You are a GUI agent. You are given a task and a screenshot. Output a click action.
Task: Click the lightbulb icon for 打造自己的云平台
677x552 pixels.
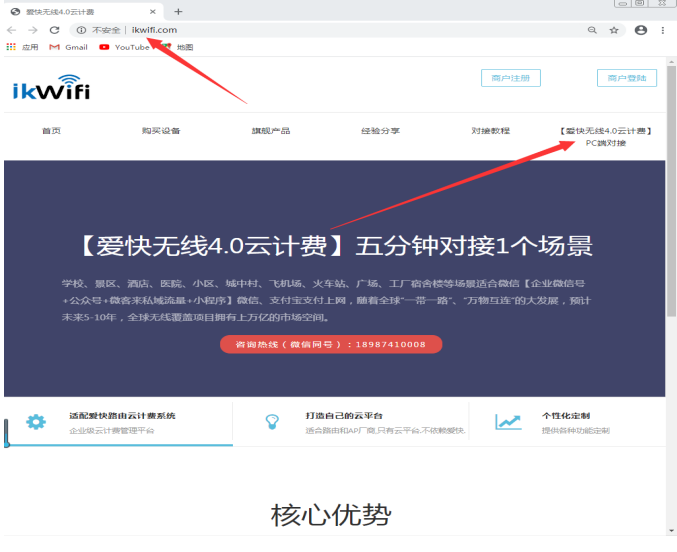point(272,422)
